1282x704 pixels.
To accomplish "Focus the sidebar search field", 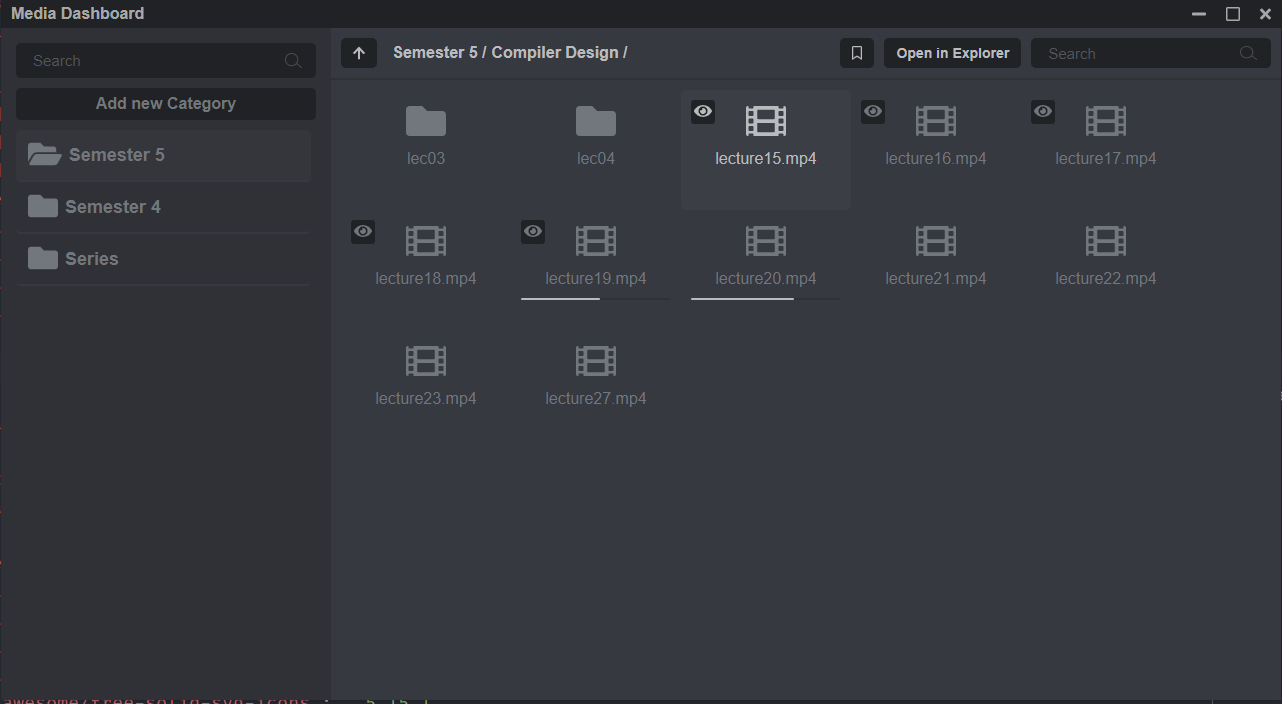I will click(155, 61).
